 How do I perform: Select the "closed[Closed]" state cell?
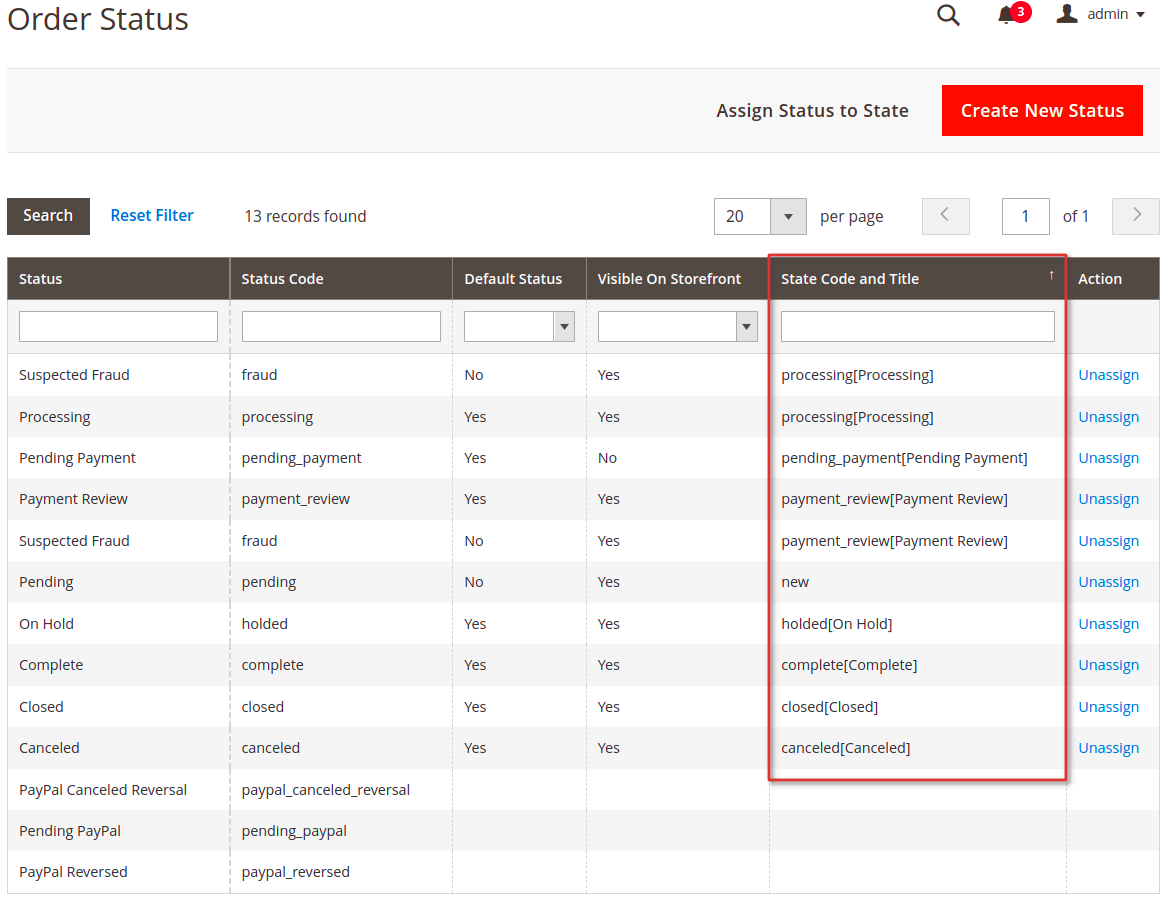(829, 707)
